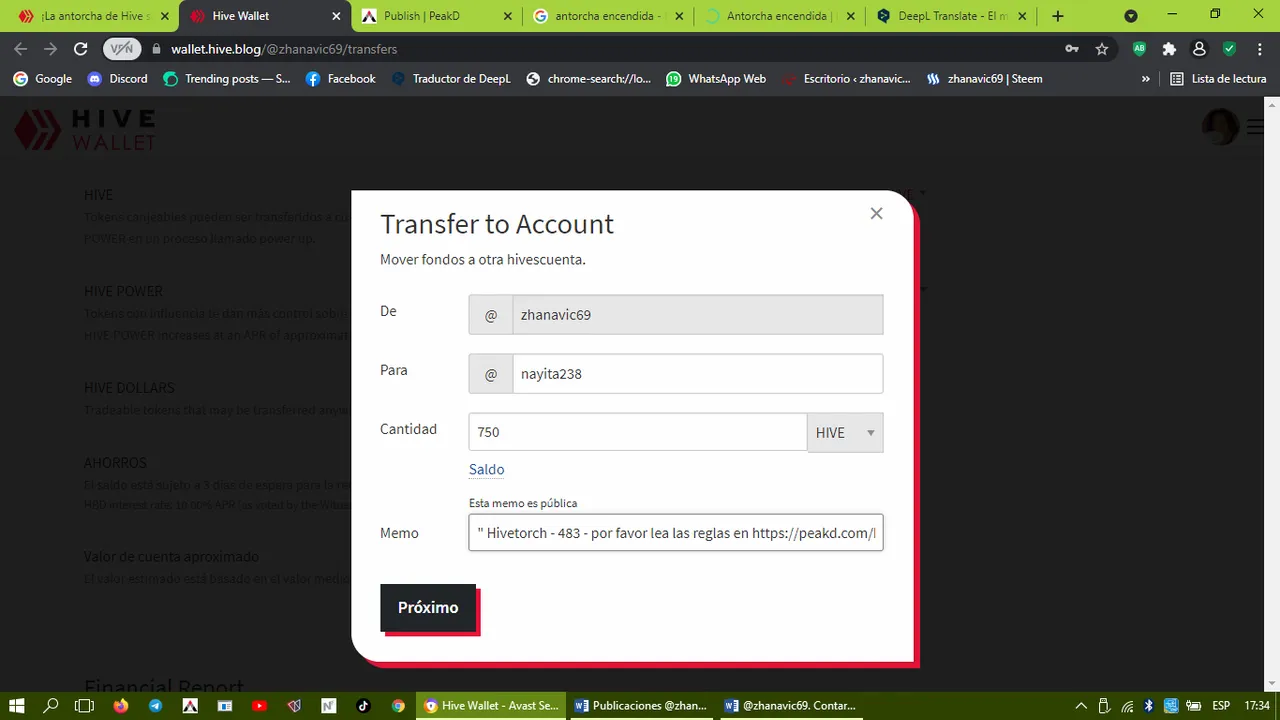The width and height of the screenshot is (1280, 720).
Task: Open the zhanavic69 | Steem bookmark
Action: click(x=984, y=79)
